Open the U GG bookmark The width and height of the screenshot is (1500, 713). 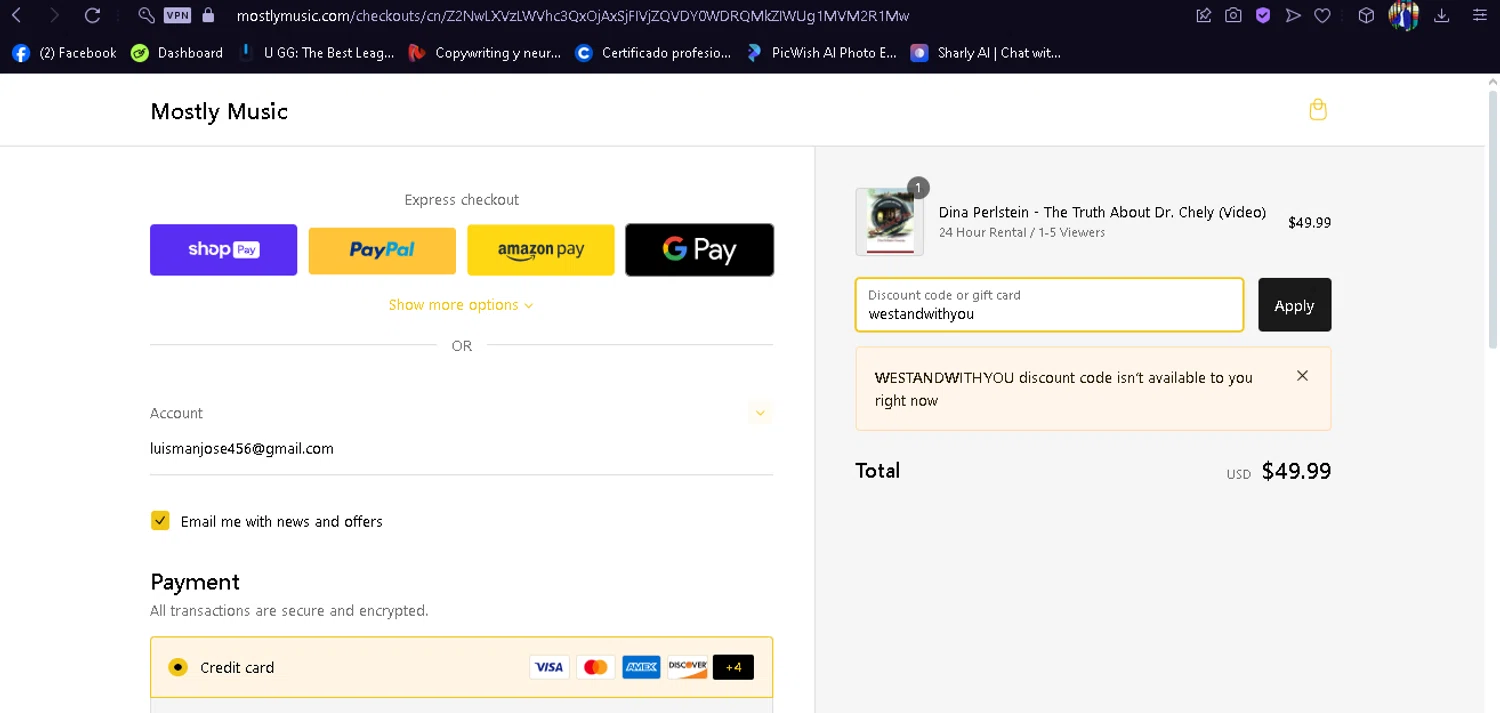pyautogui.click(x=316, y=53)
